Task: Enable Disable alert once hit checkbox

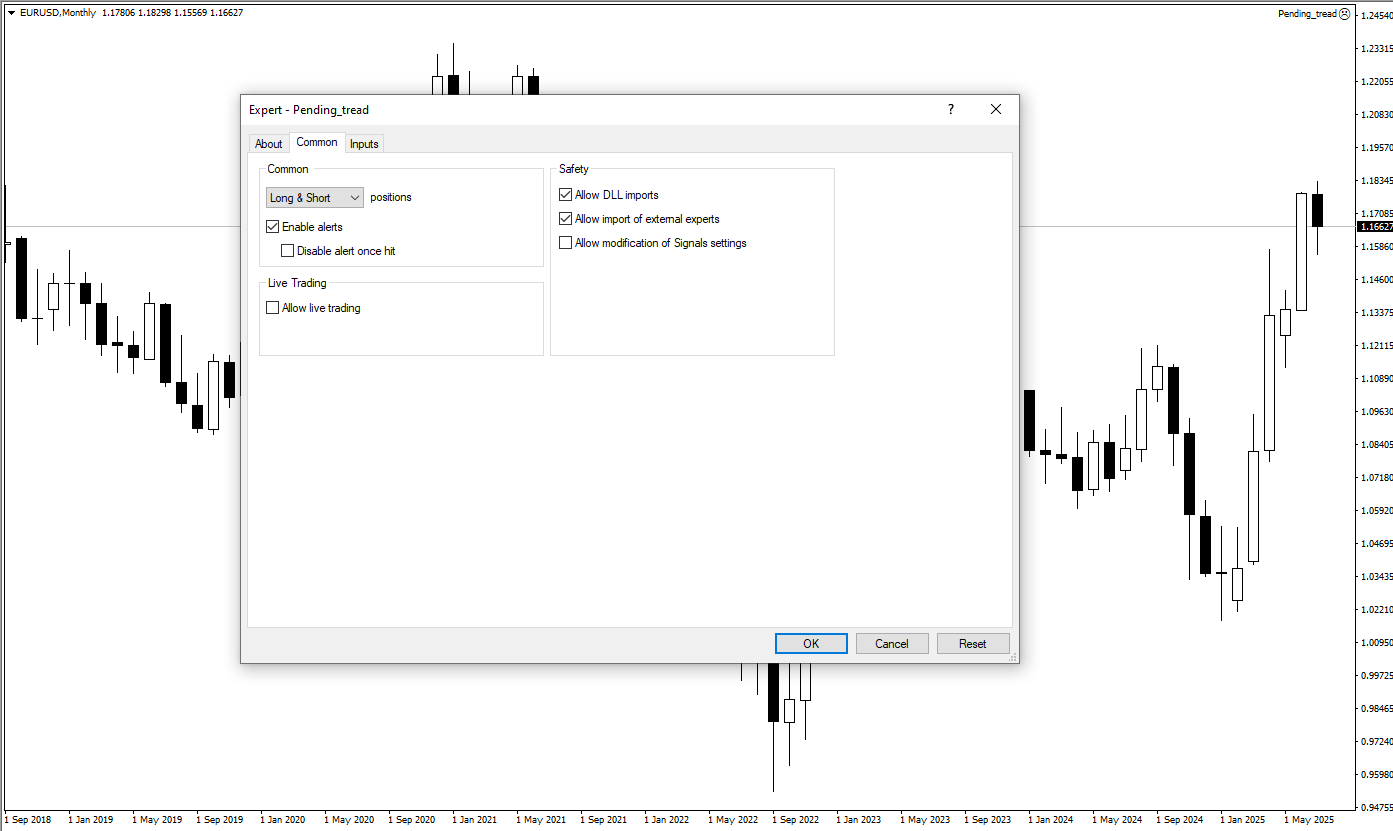Action: click(288, 251)
